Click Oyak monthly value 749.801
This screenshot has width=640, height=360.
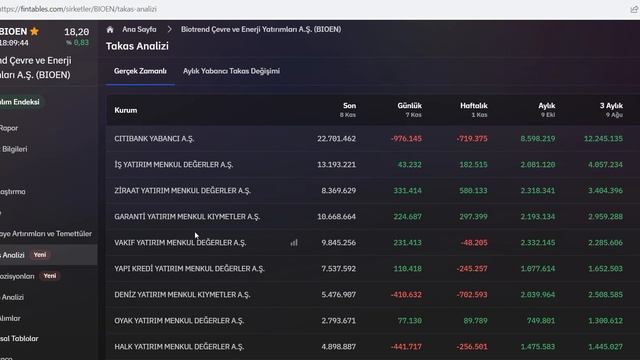tap(541, 321)
